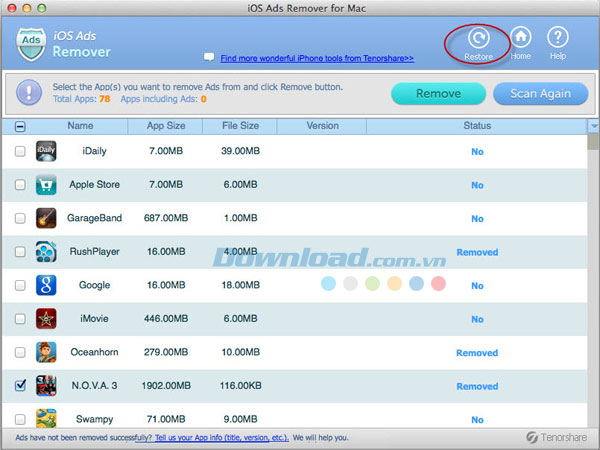Select the GarageBand guitar icon

46,218
